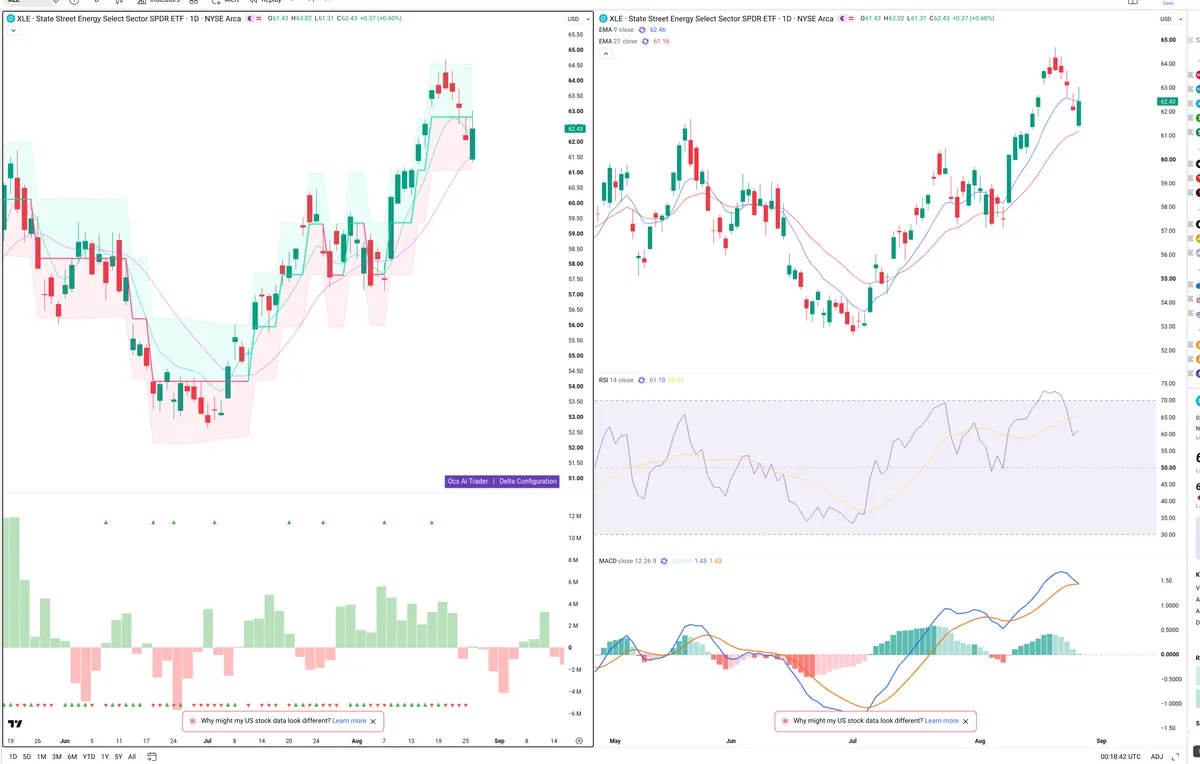Click the Ocs Ai Trader button

click(468, 481)
